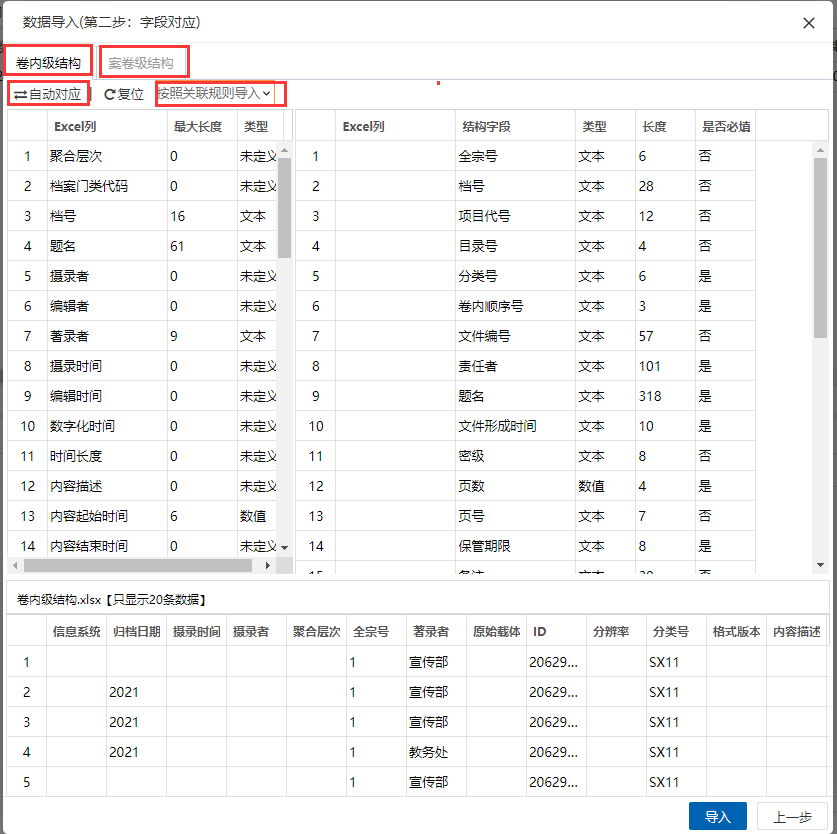Open the 按照关联规则导入 dropdown
Image resolution: width=837 pixels, height=834 pixels.
[214, 94]
